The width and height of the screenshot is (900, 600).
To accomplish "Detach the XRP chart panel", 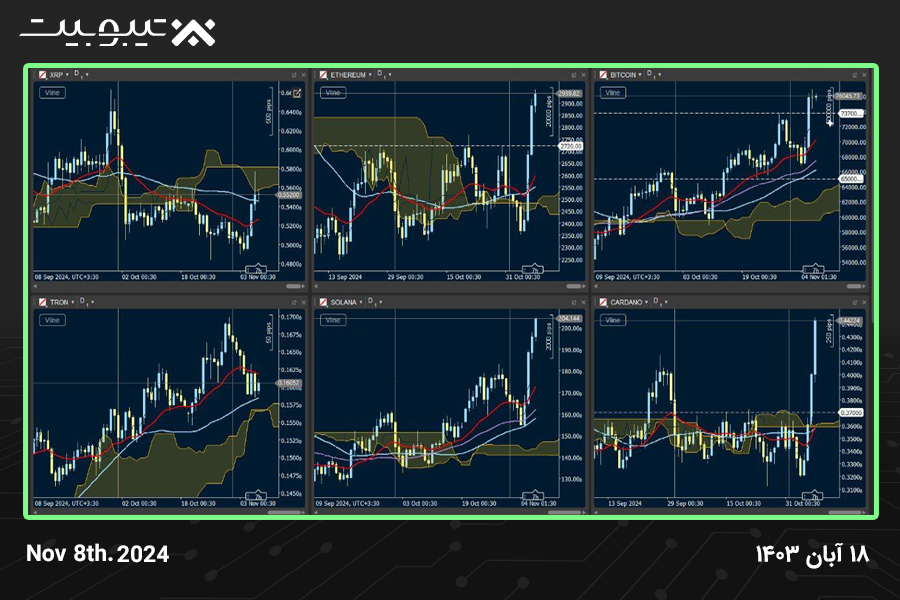I will pos(294,75).
